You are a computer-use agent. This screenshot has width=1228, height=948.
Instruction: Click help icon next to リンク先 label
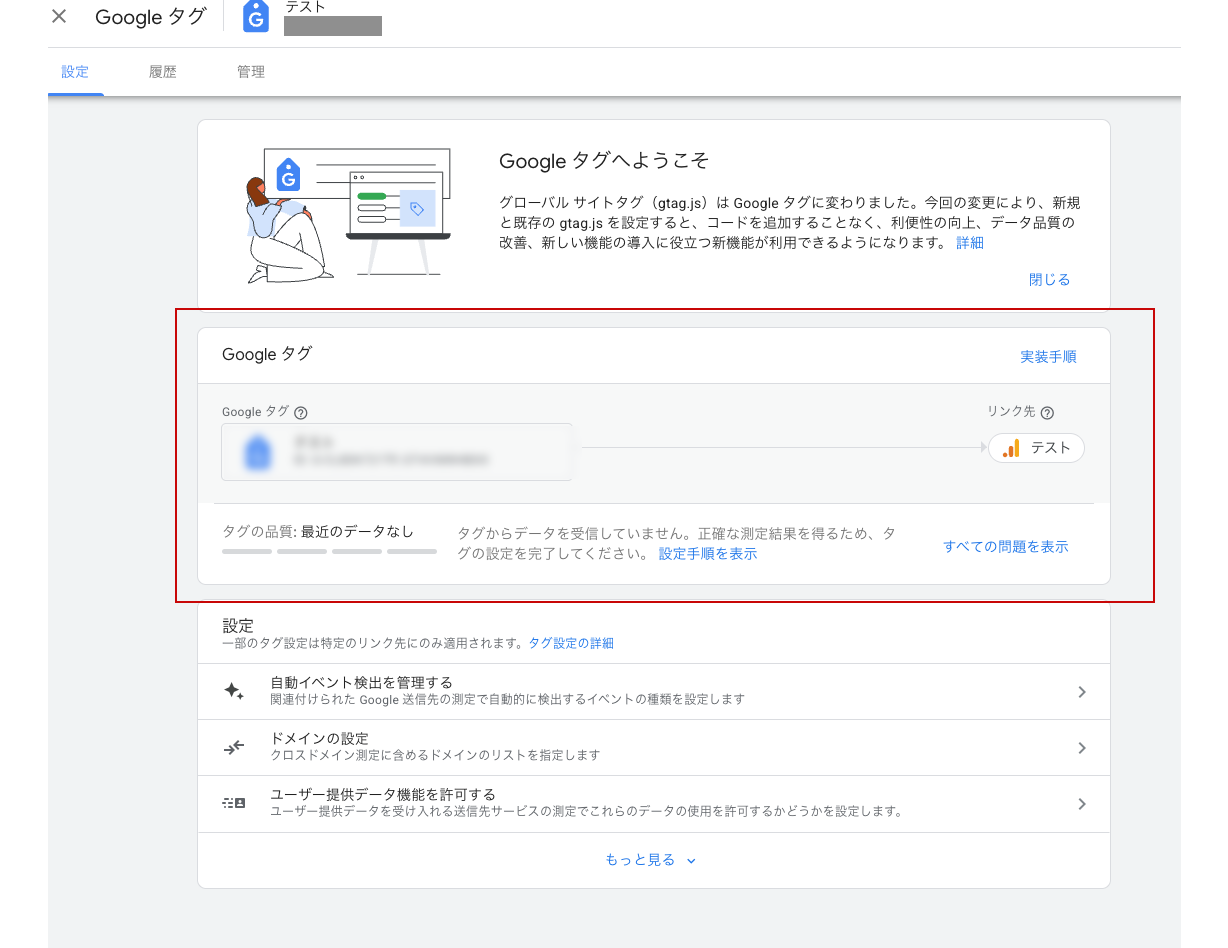[x=1047, y=413]
